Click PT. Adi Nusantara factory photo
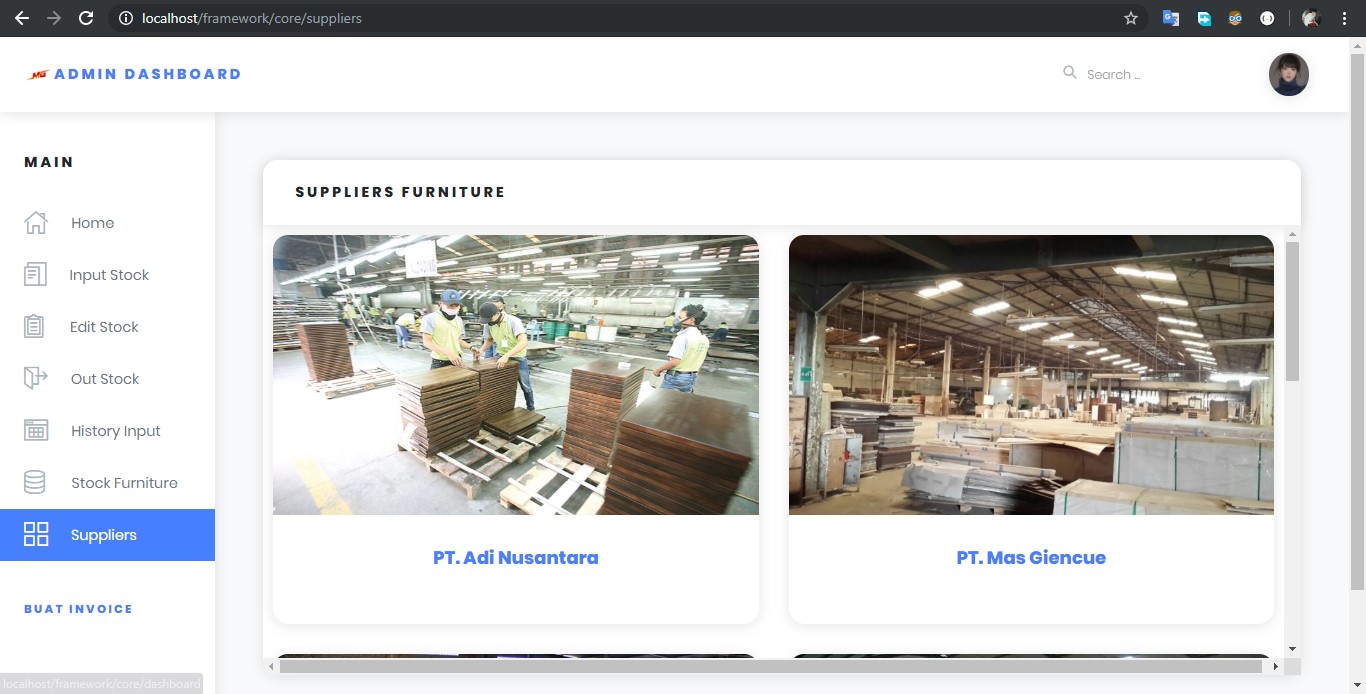 tap(516, 375)
